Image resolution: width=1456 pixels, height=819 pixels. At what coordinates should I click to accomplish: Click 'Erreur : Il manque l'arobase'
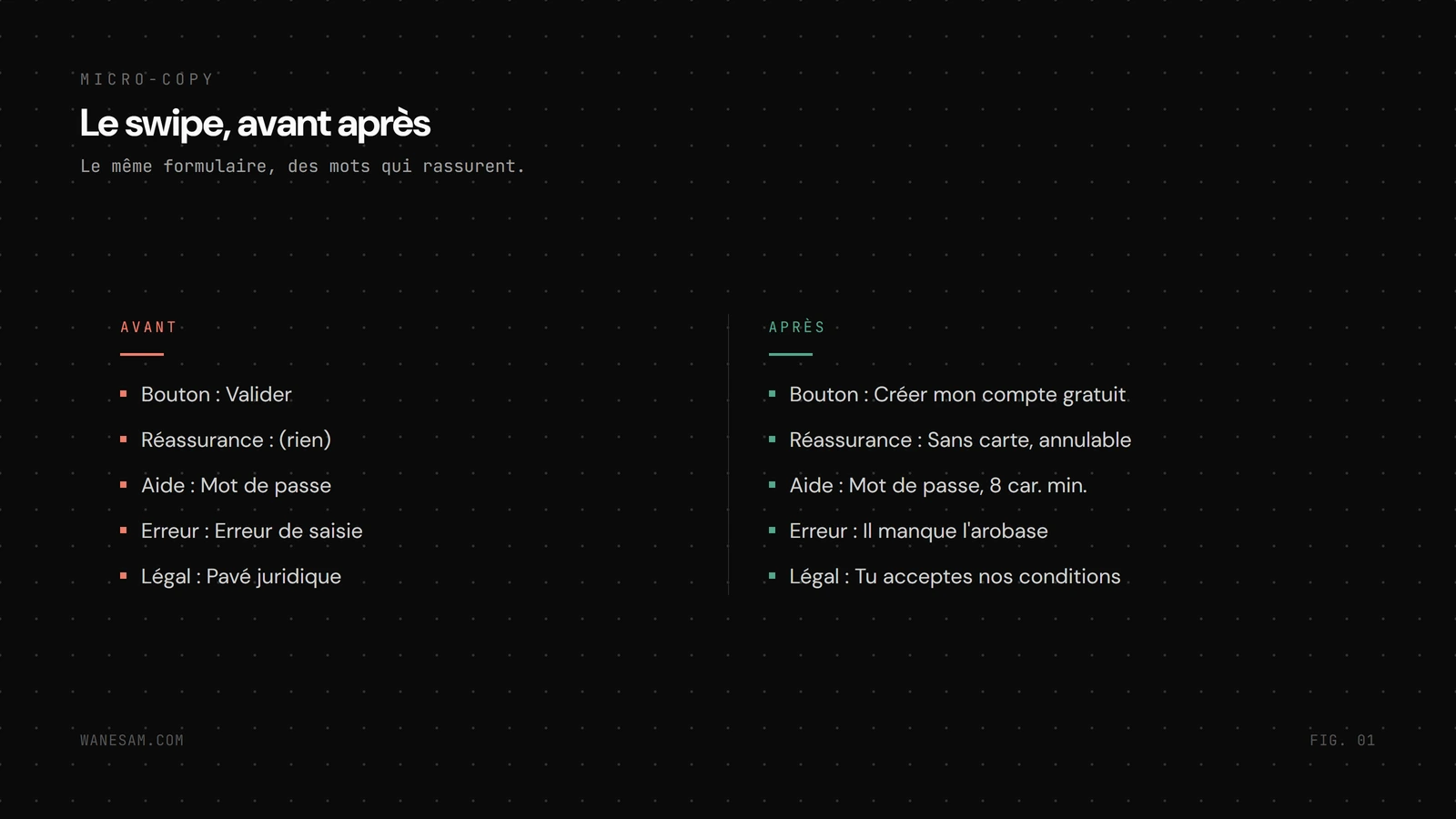tap(918, 531)
